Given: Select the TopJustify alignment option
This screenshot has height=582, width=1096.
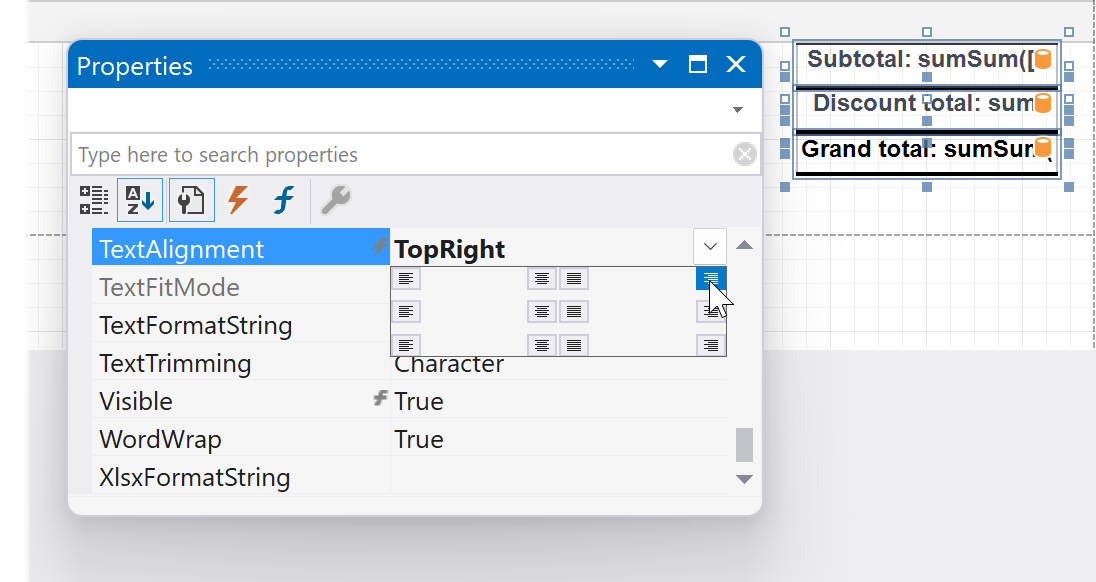Looking at the screenshot, I should point(573,278).
